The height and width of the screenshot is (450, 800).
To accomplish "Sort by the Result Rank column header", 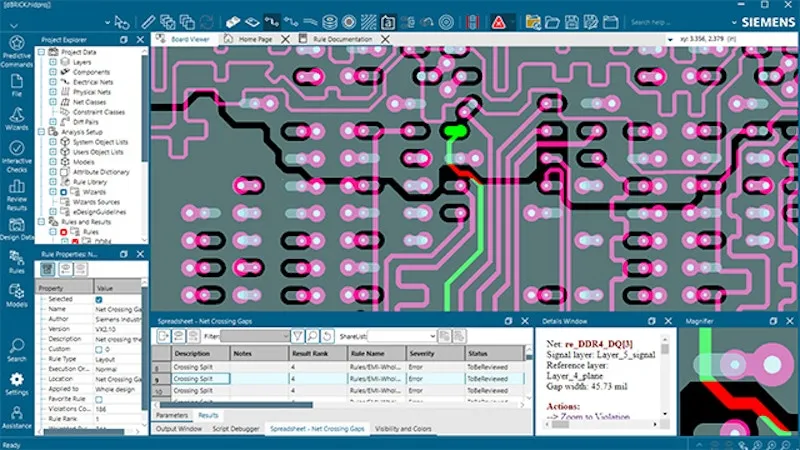I will coord(318,353).
